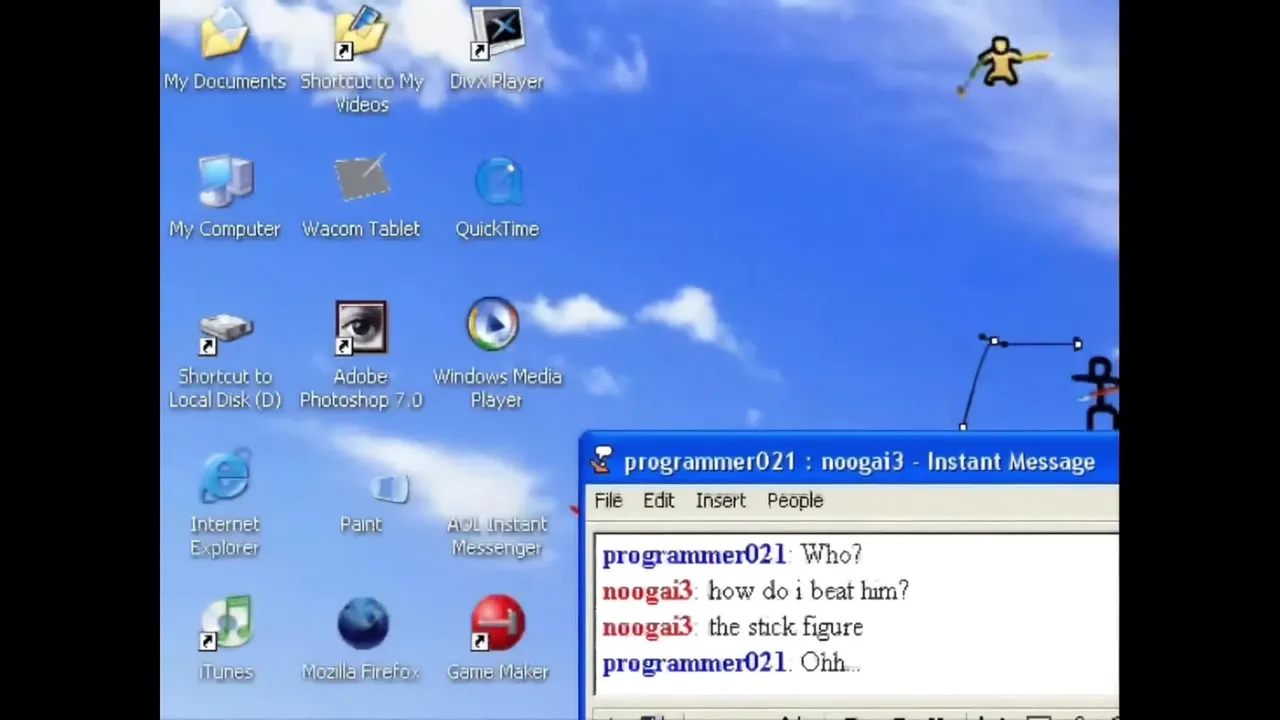
Task: Start Windows Media Player icon
Action: pyautogui.click(x=493, y=324)
